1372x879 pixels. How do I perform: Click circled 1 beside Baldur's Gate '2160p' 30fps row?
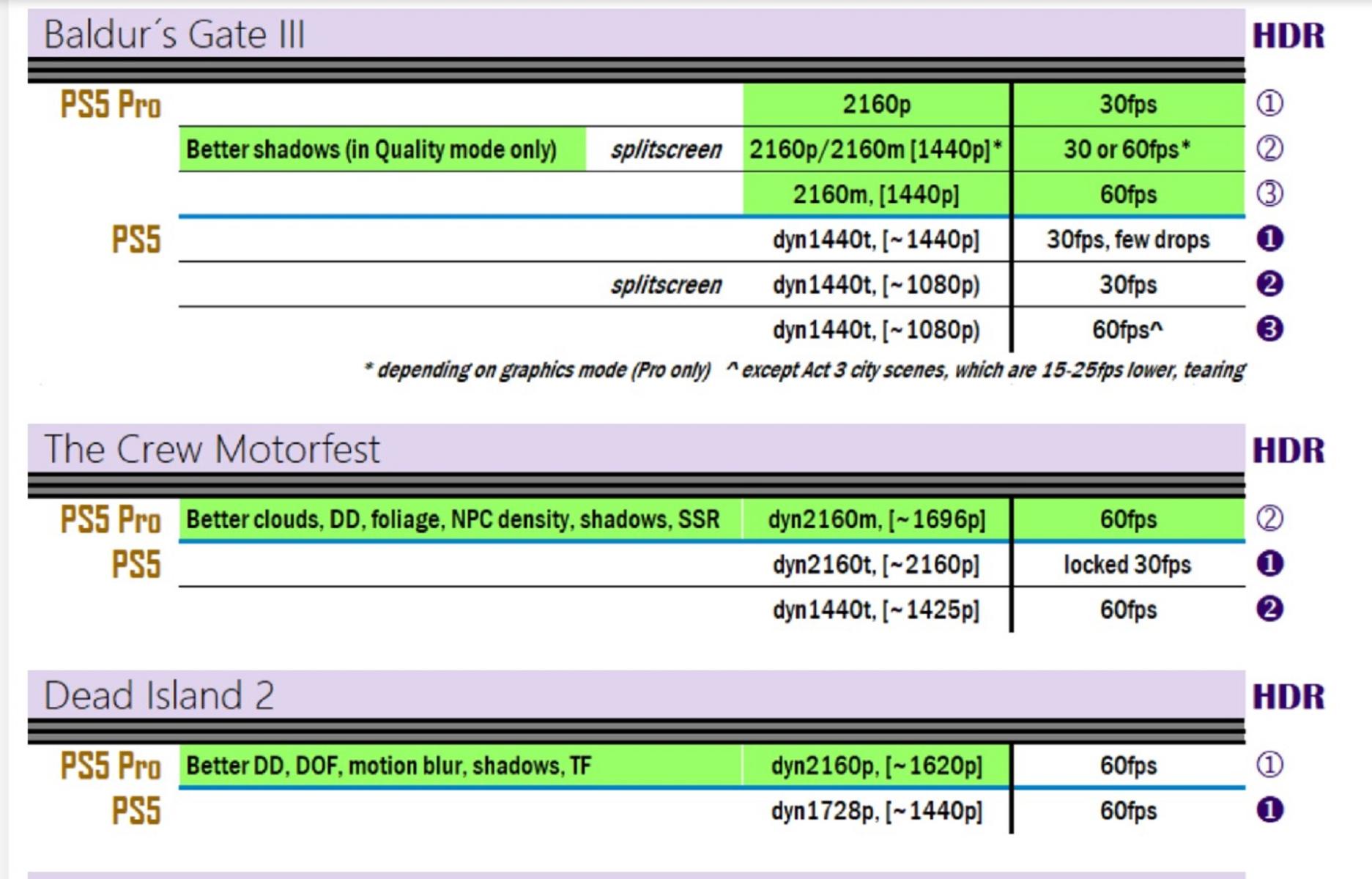click(1269, 103)
